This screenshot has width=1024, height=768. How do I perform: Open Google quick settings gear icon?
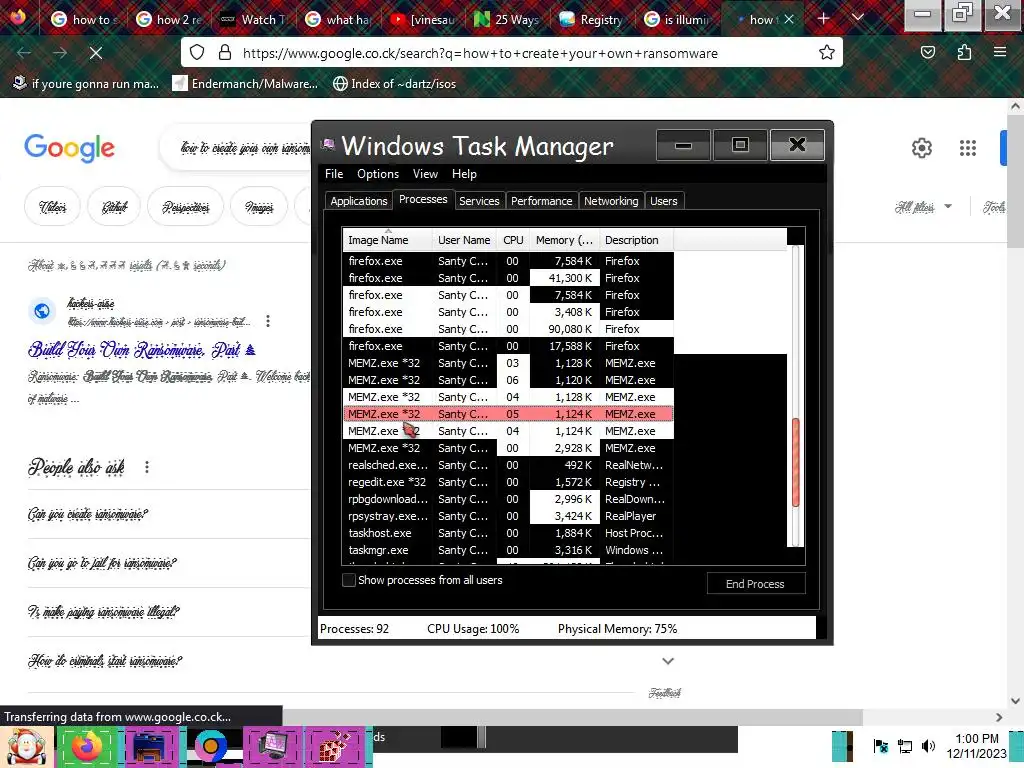coord(921,148)
